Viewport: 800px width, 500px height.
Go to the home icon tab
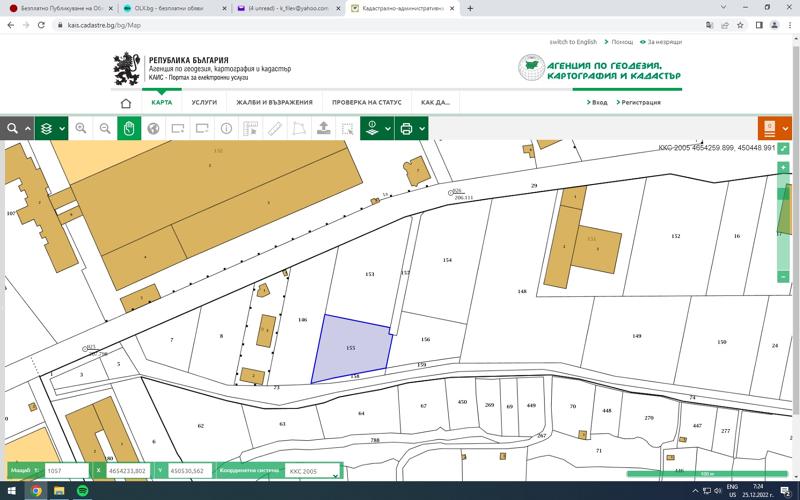(x=126, y=103)
